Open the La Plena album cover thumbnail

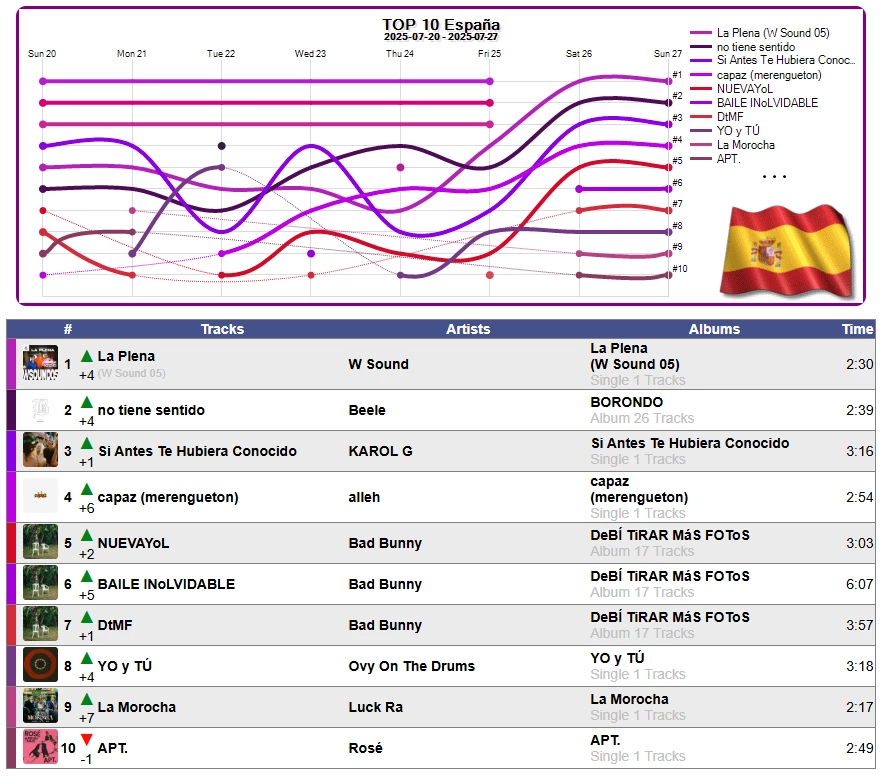(40, 363)
